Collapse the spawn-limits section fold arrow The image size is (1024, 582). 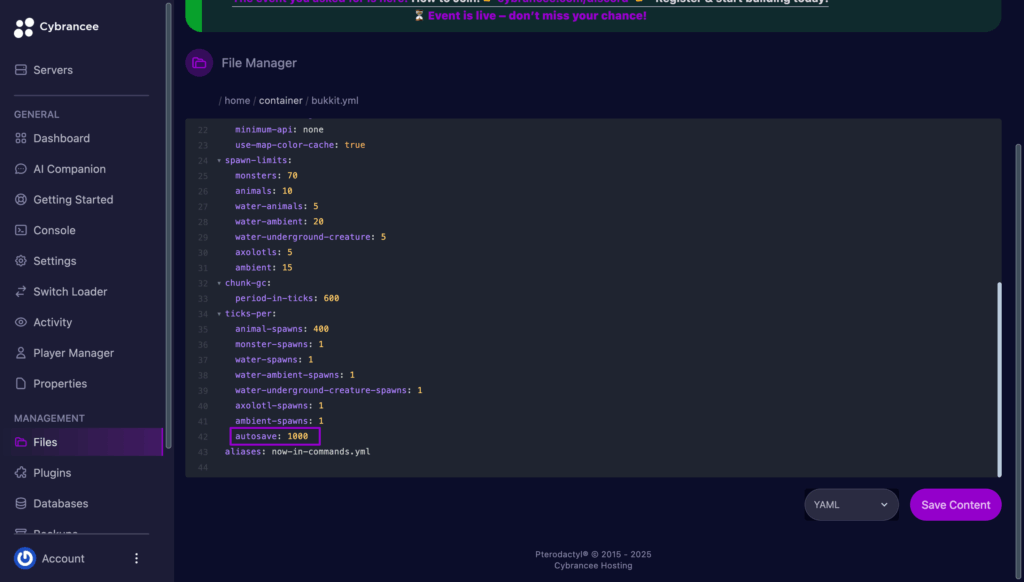219,161
